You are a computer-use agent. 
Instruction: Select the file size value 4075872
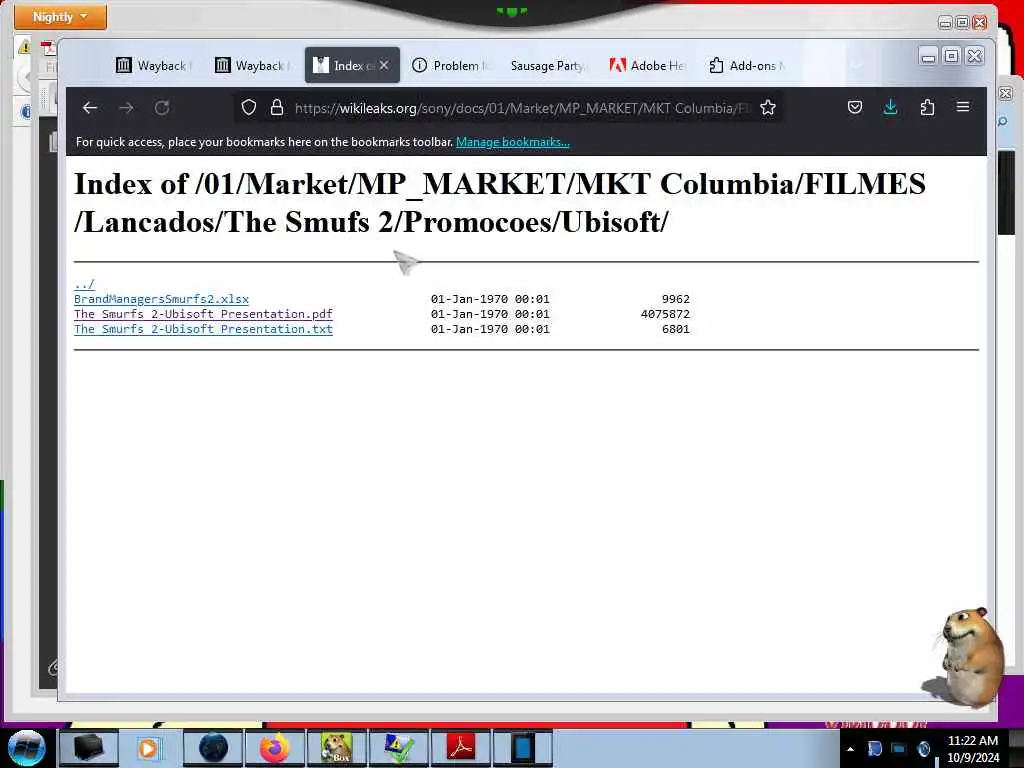(665, 314)
